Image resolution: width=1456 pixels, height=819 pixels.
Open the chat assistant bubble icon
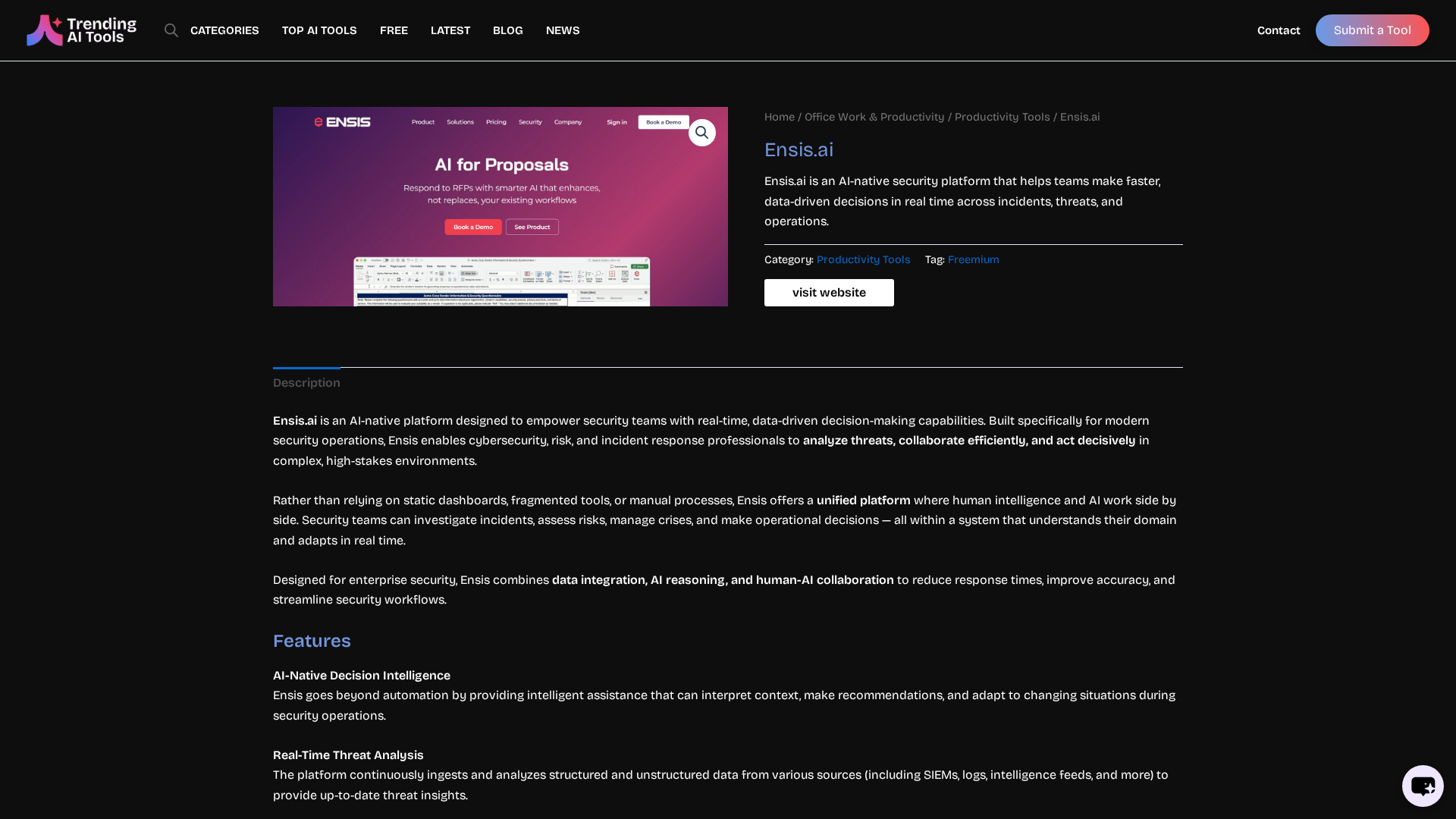point(1422,786)
